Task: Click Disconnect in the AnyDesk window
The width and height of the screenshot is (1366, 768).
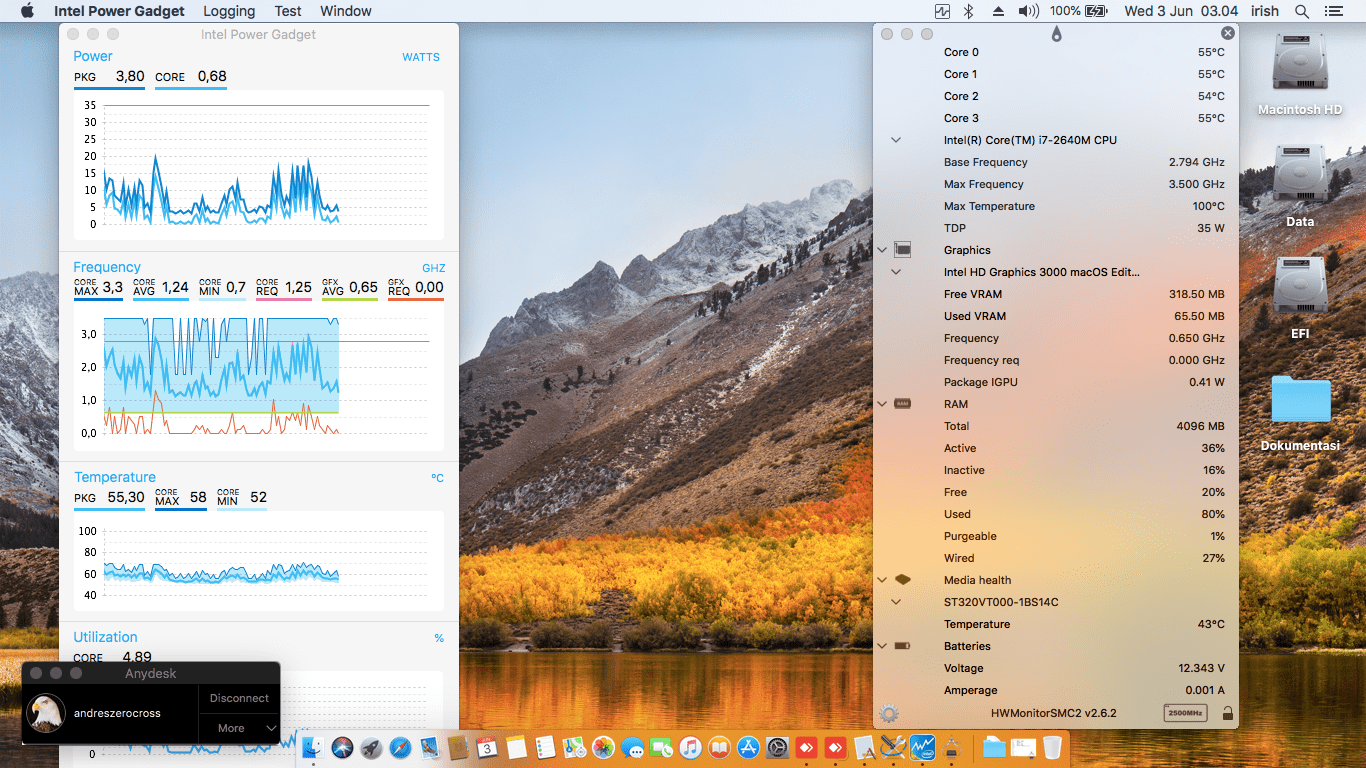Action: 240,698
